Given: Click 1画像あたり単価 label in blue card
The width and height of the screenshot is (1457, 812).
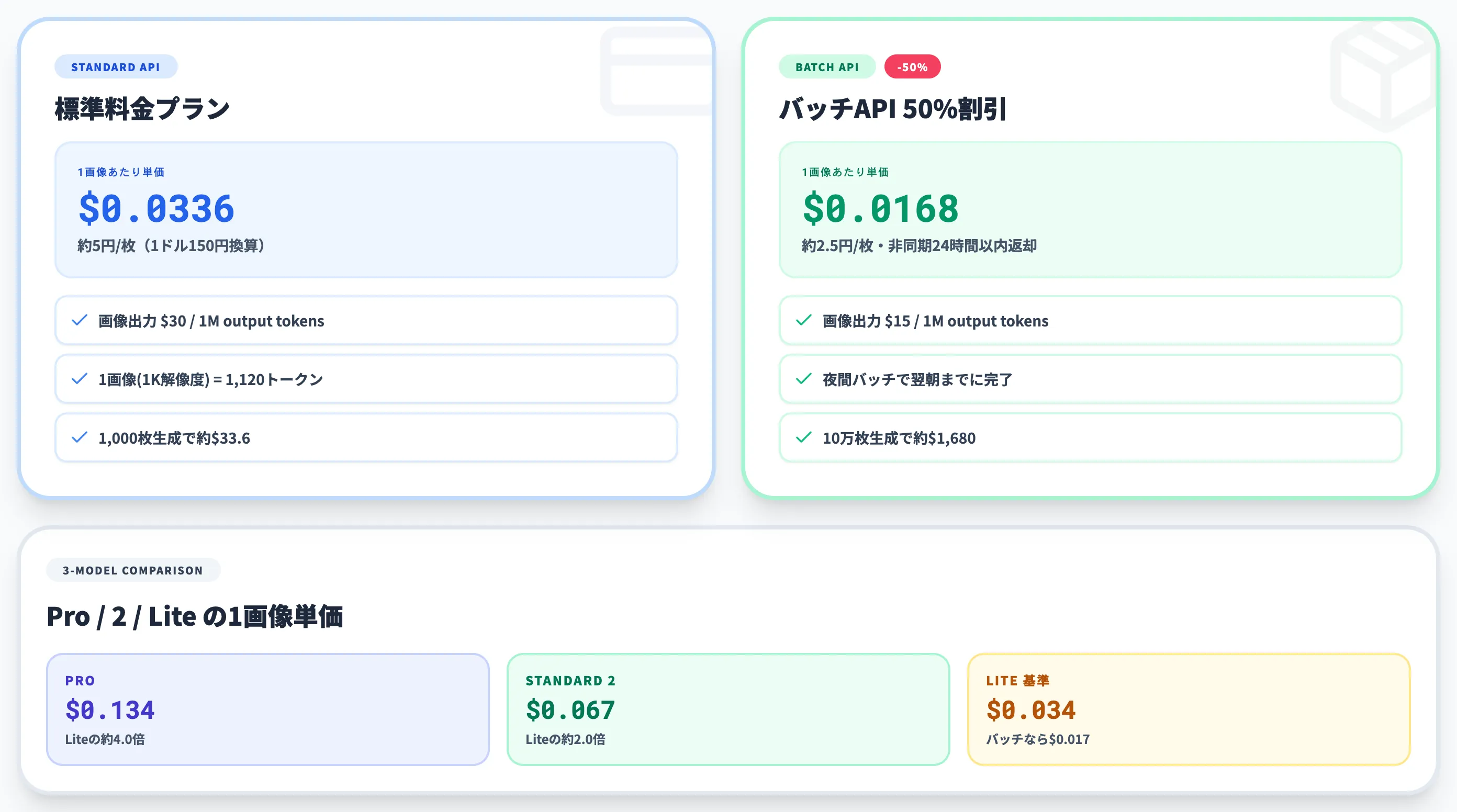Looking at the screenshot, I should point(121,172).
